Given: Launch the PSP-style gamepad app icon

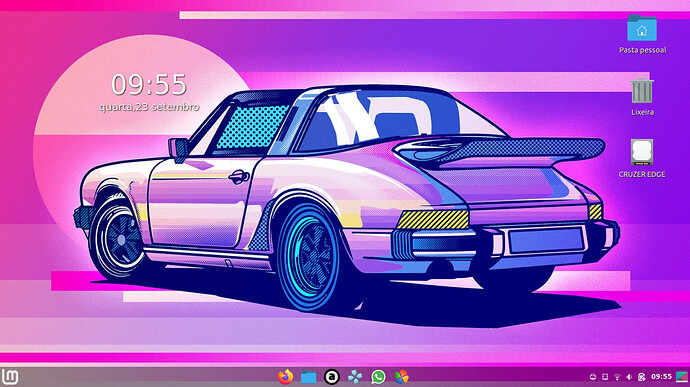Looking at the screenshot, I should click(x=355, y=377).
